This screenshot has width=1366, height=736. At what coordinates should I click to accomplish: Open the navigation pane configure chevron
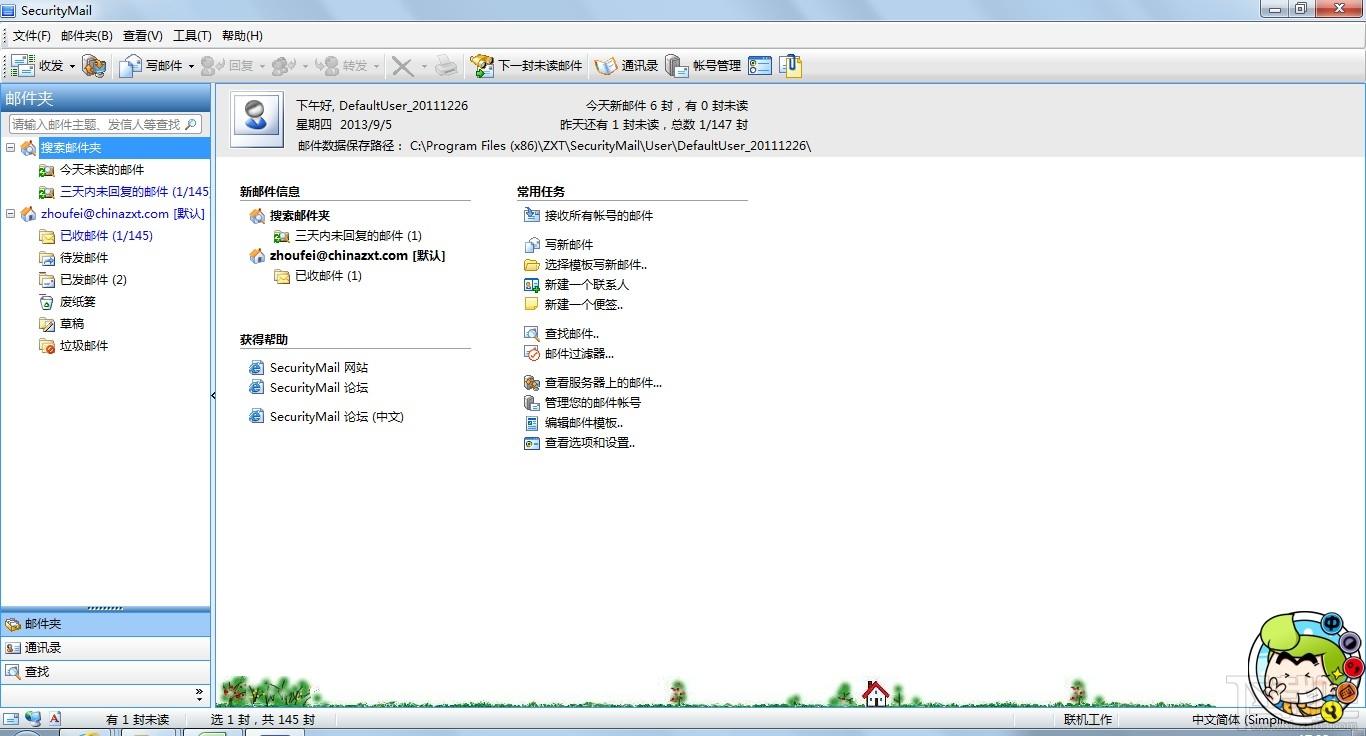199,693
